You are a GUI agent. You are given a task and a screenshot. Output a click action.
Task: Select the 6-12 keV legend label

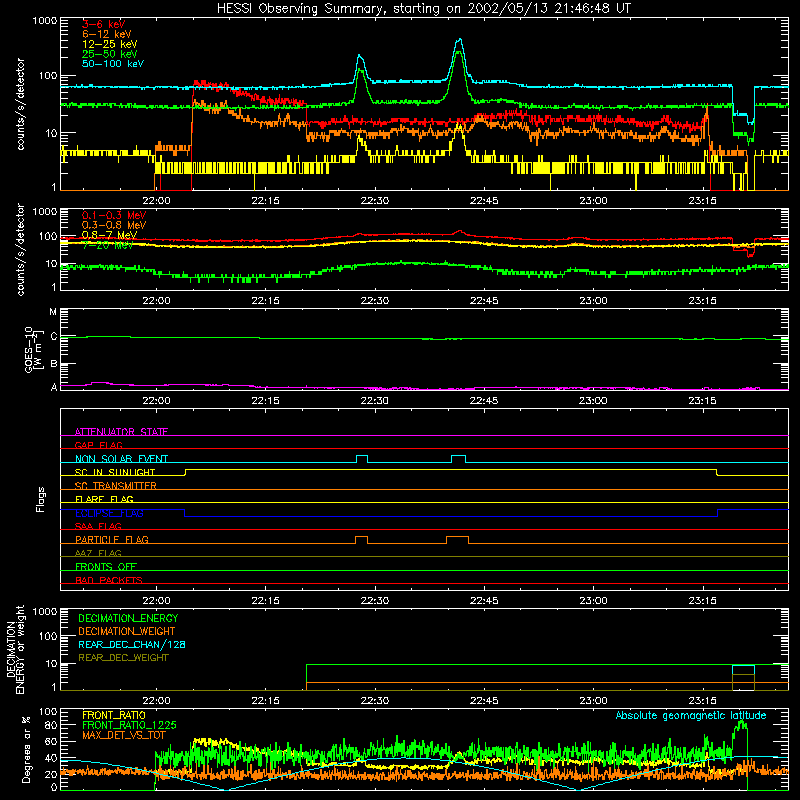coord(107,34)
